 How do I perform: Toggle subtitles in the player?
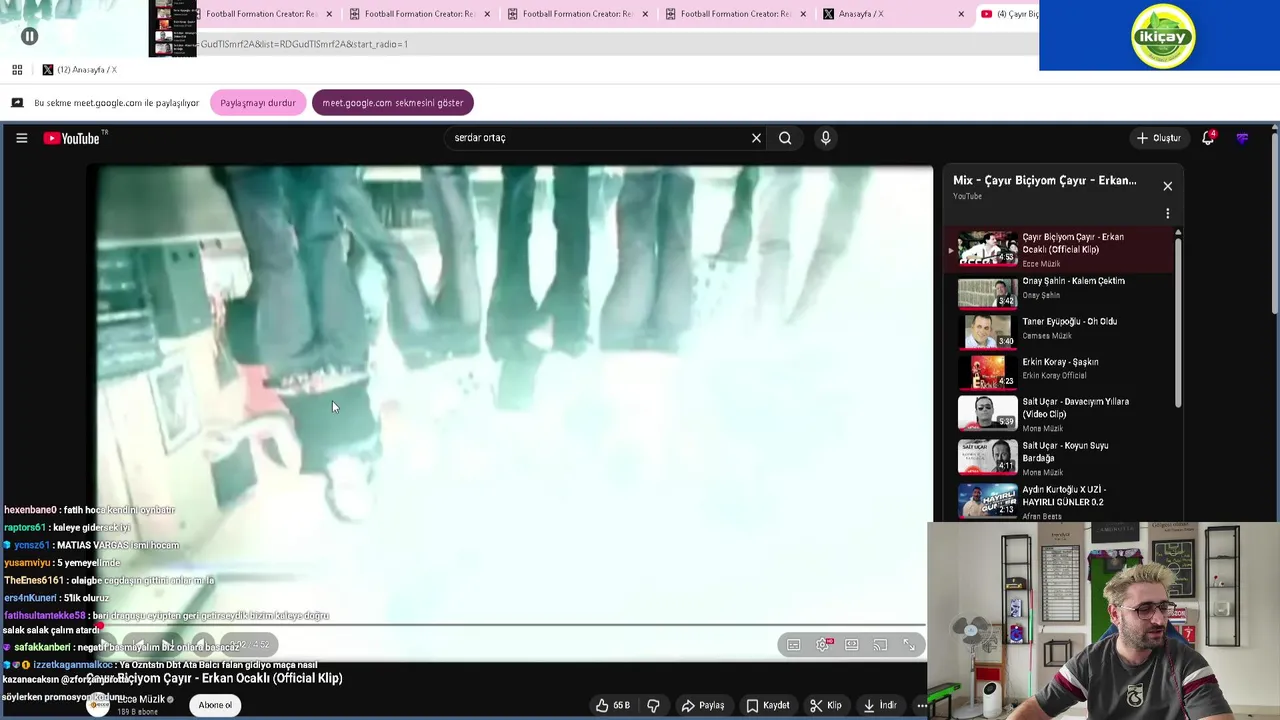[x=793, y=645]
